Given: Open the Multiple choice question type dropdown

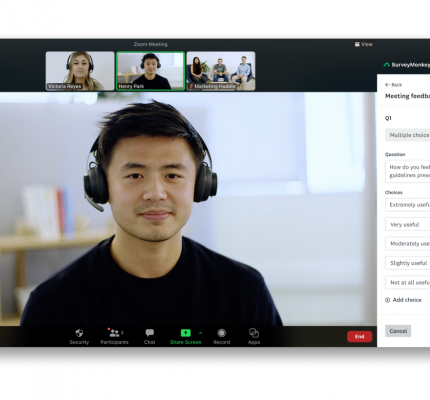Looking at the screenshot, I should pyautogui.click(x=407, y=135).
